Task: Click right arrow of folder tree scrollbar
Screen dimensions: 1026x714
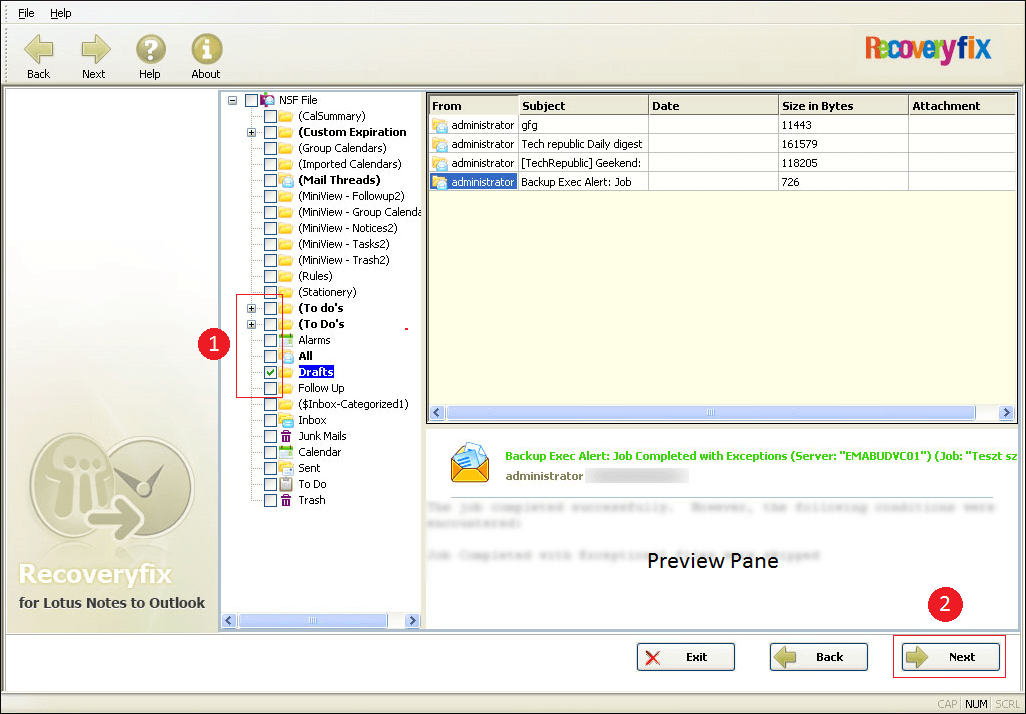Action: [x=412, y=620]
